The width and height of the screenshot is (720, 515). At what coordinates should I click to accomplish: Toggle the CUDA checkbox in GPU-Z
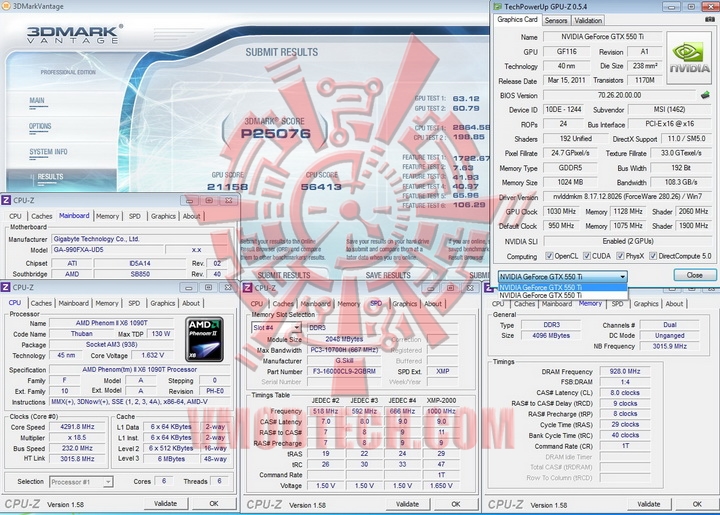[x=587, y=256]
